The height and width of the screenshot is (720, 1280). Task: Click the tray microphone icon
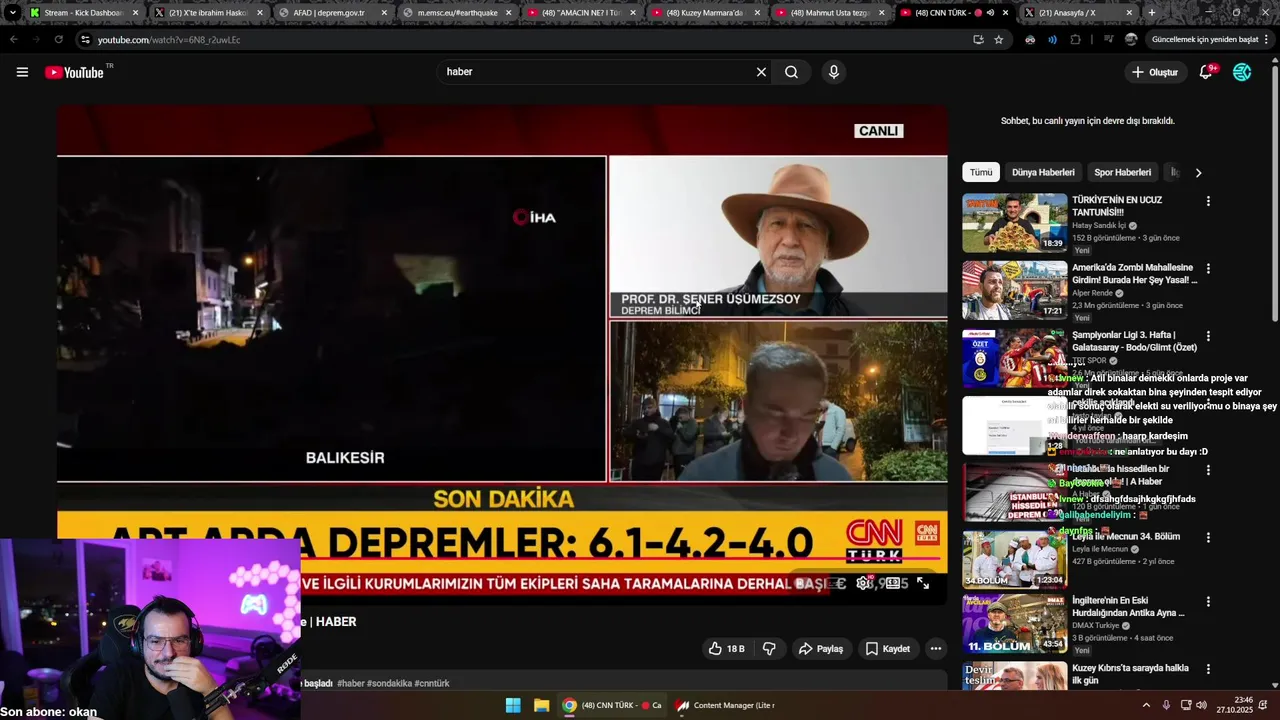pos(1166,705)
